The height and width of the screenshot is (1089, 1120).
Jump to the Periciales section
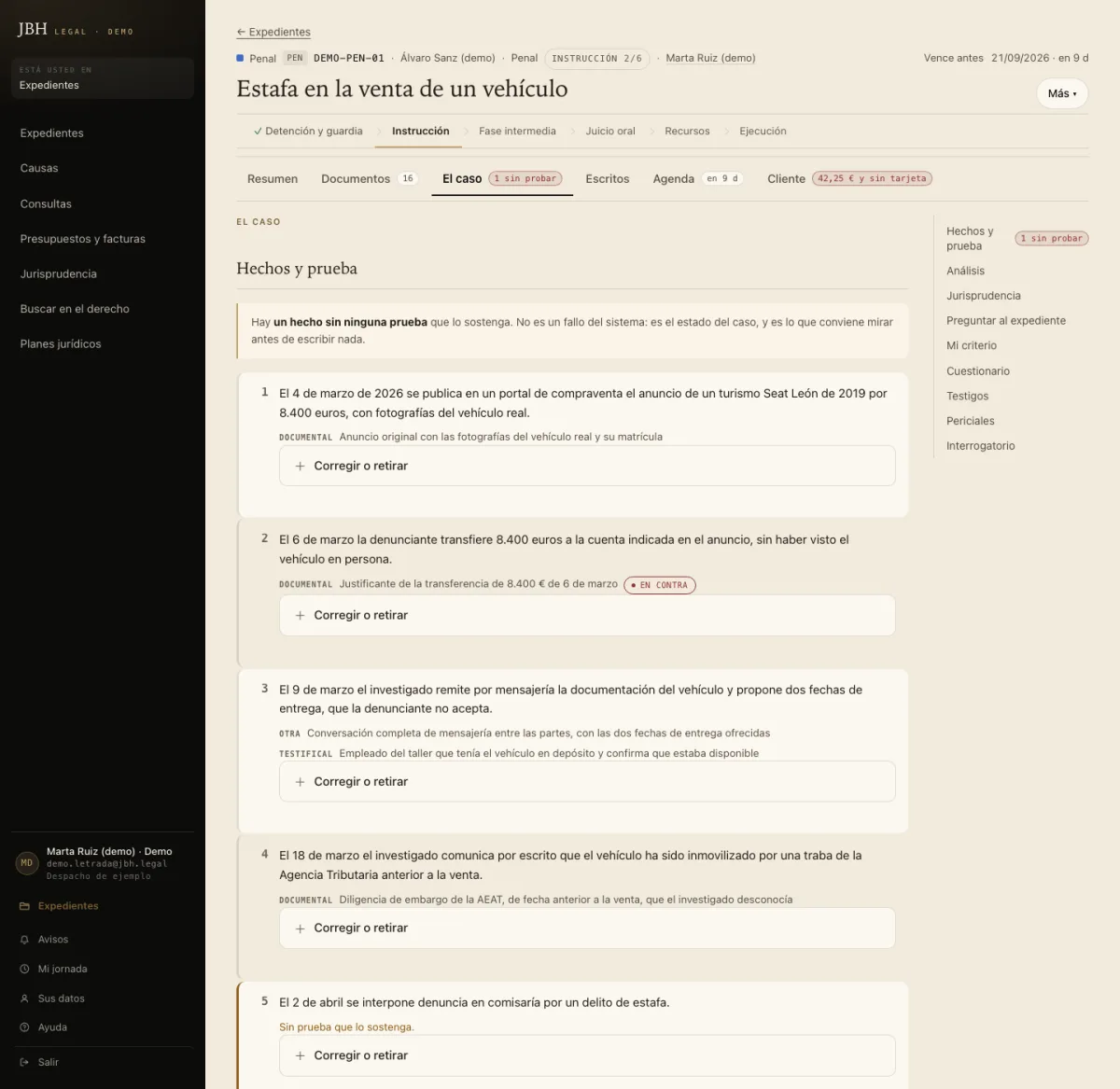pyautogui.click(x=971, y=422)
